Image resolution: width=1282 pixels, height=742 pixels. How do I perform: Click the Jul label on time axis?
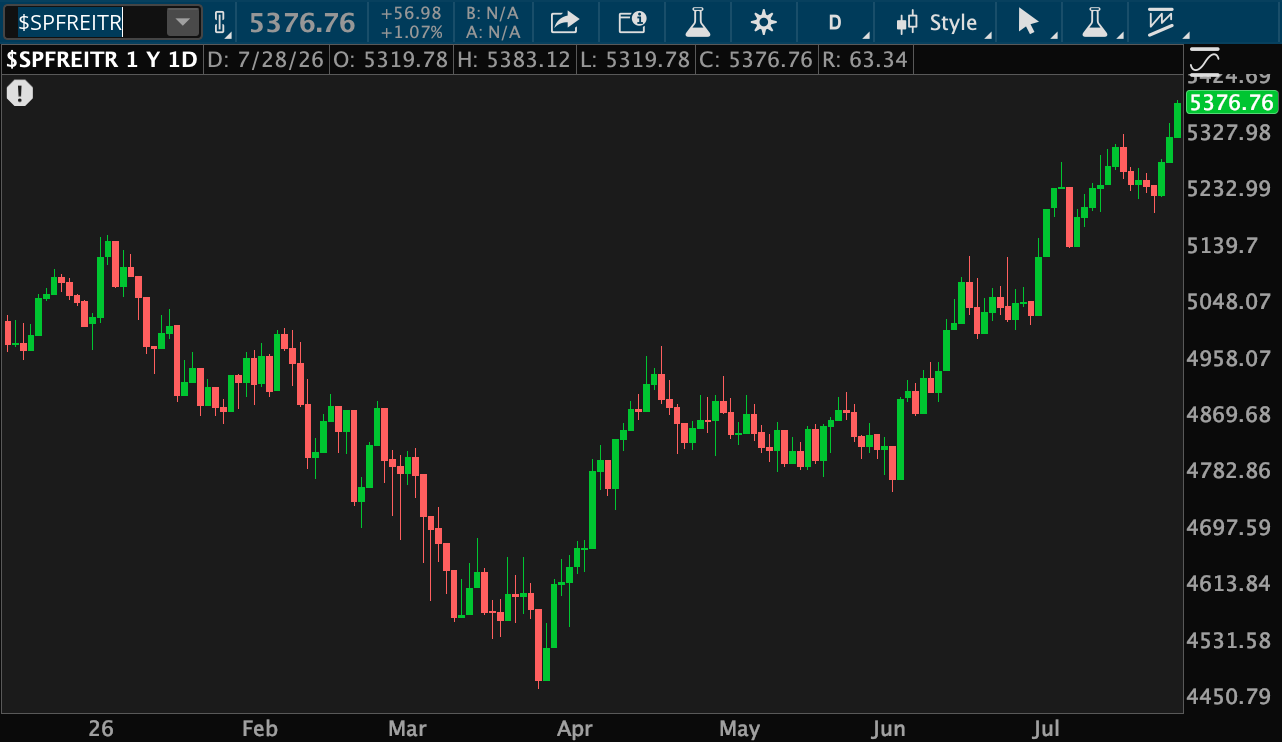1046,728
